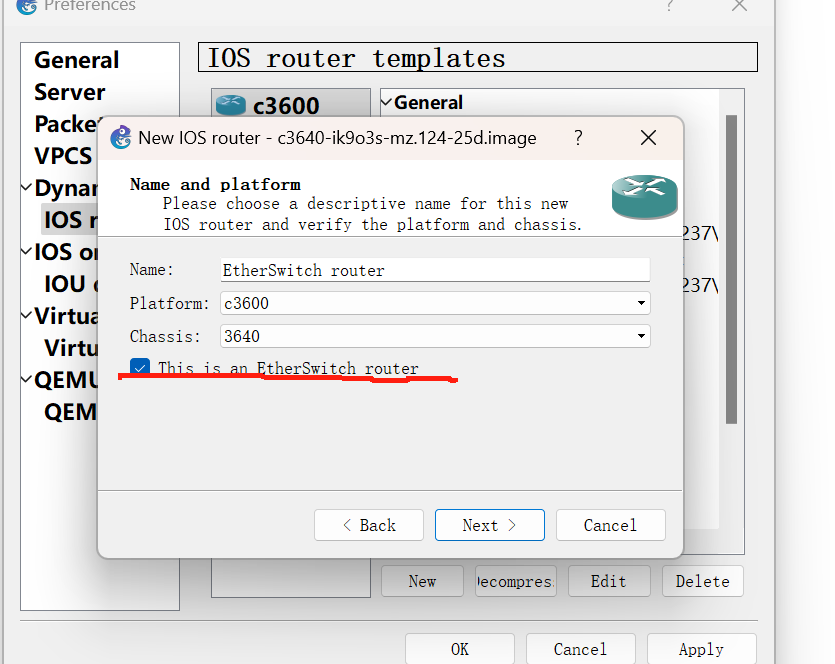
Task: Click the Name field containing EtherSwitch router
Action: (435, 270)
